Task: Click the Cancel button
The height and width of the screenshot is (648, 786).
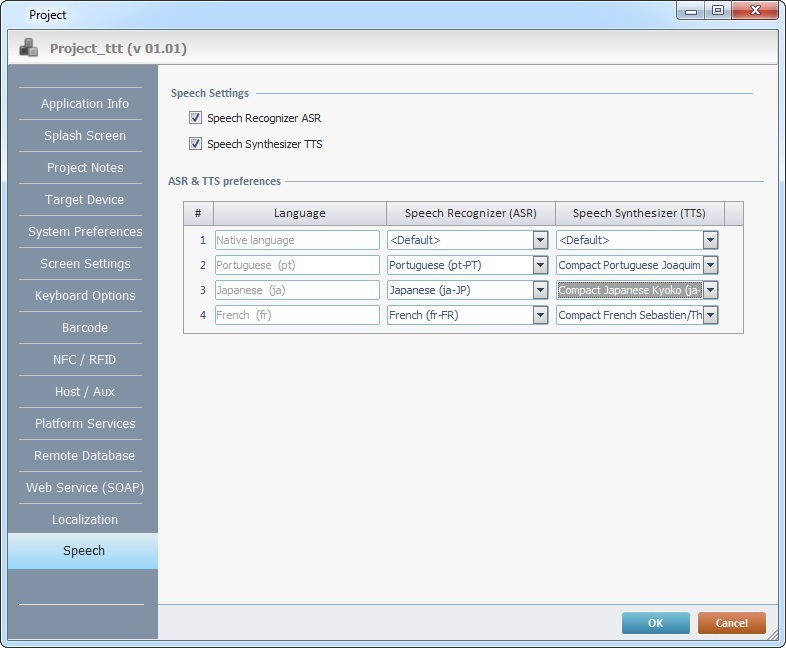Action: pyautogui.click(x=731, y=623)
